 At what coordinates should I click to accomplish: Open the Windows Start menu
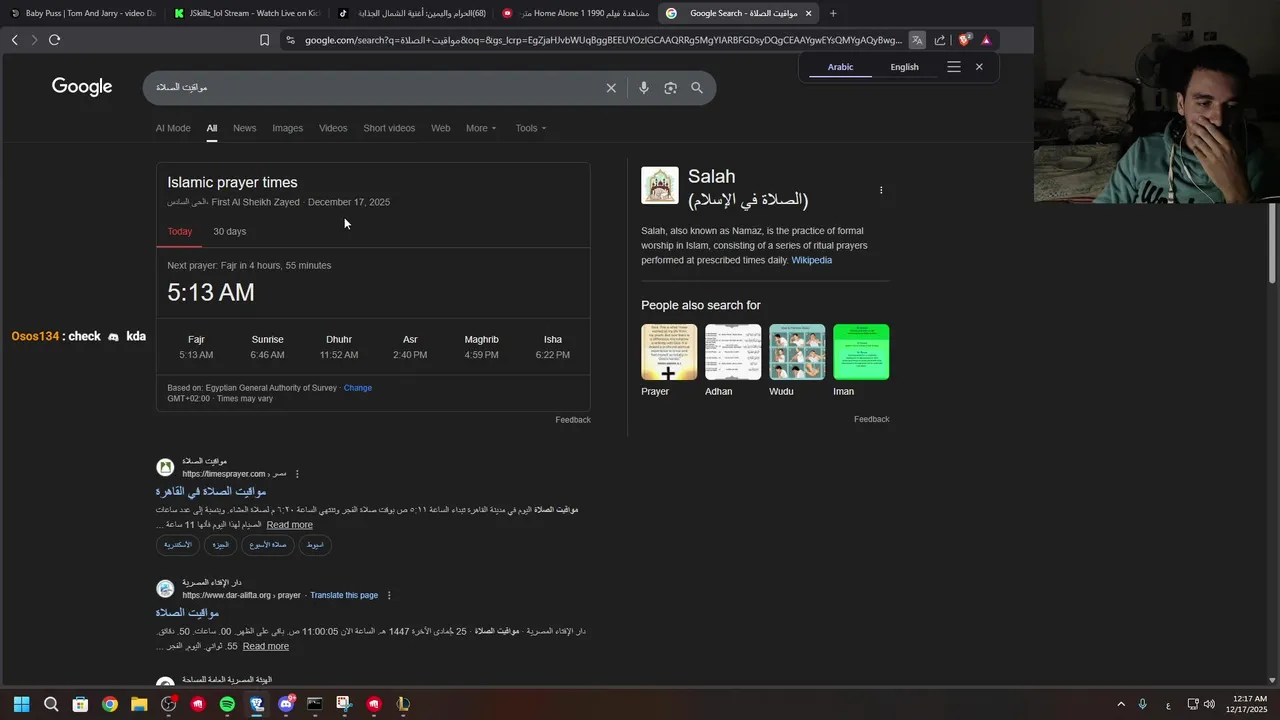pyautogui.click(x=22, y=704)
